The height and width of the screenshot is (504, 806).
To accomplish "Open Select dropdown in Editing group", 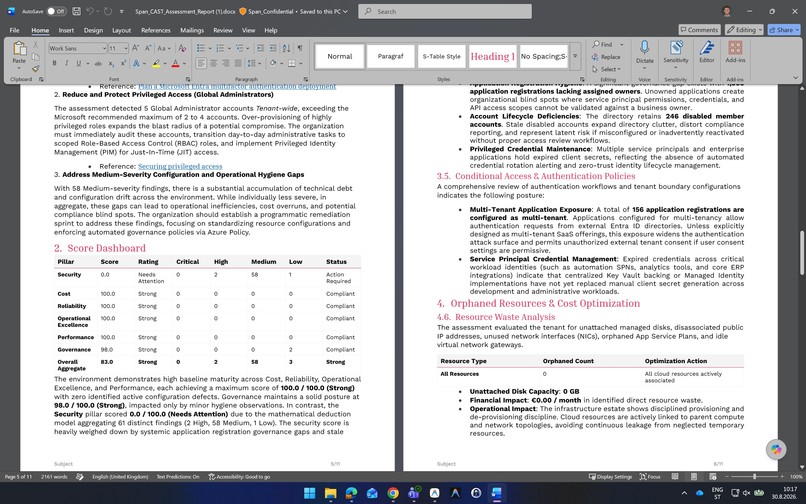I will (x=606, y=69).
